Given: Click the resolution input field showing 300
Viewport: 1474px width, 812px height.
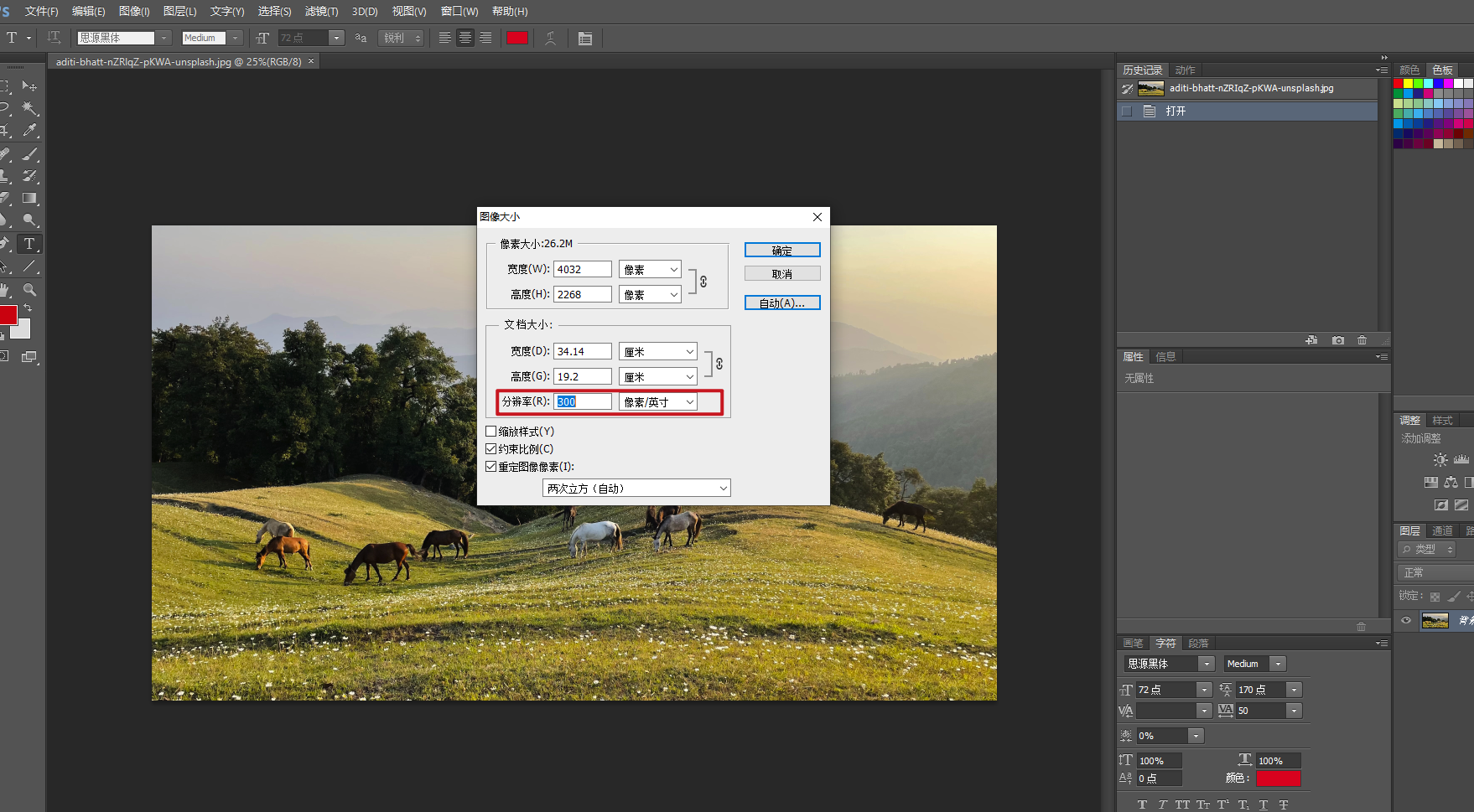Looking at the screenshot, I should [583, 402].
